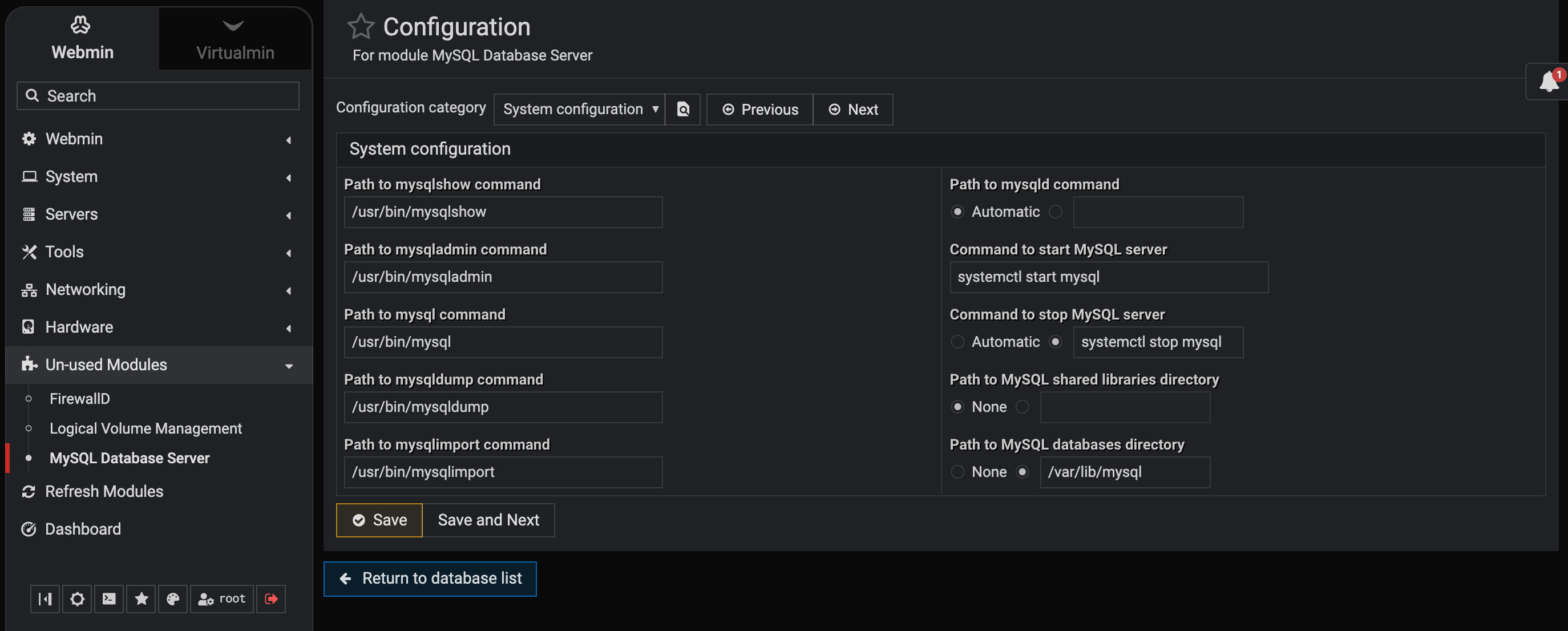Open the notifications bell
This screenshot has width=1568, height=631.
click(x=1549, y=81)
